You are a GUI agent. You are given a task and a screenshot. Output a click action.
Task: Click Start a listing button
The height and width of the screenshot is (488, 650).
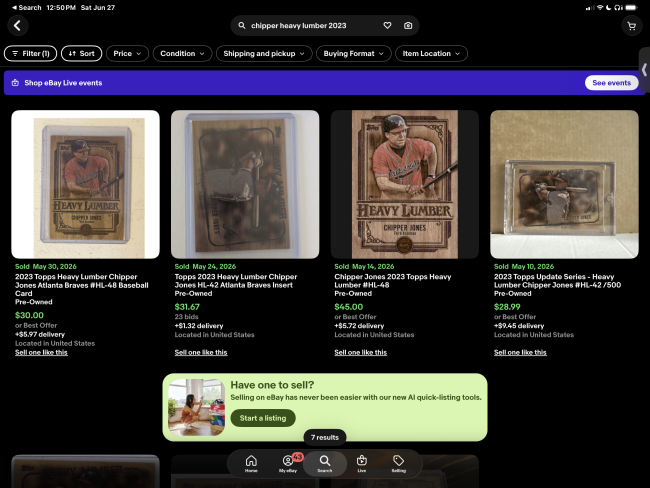pyautogui.click(x=263, y=418)
